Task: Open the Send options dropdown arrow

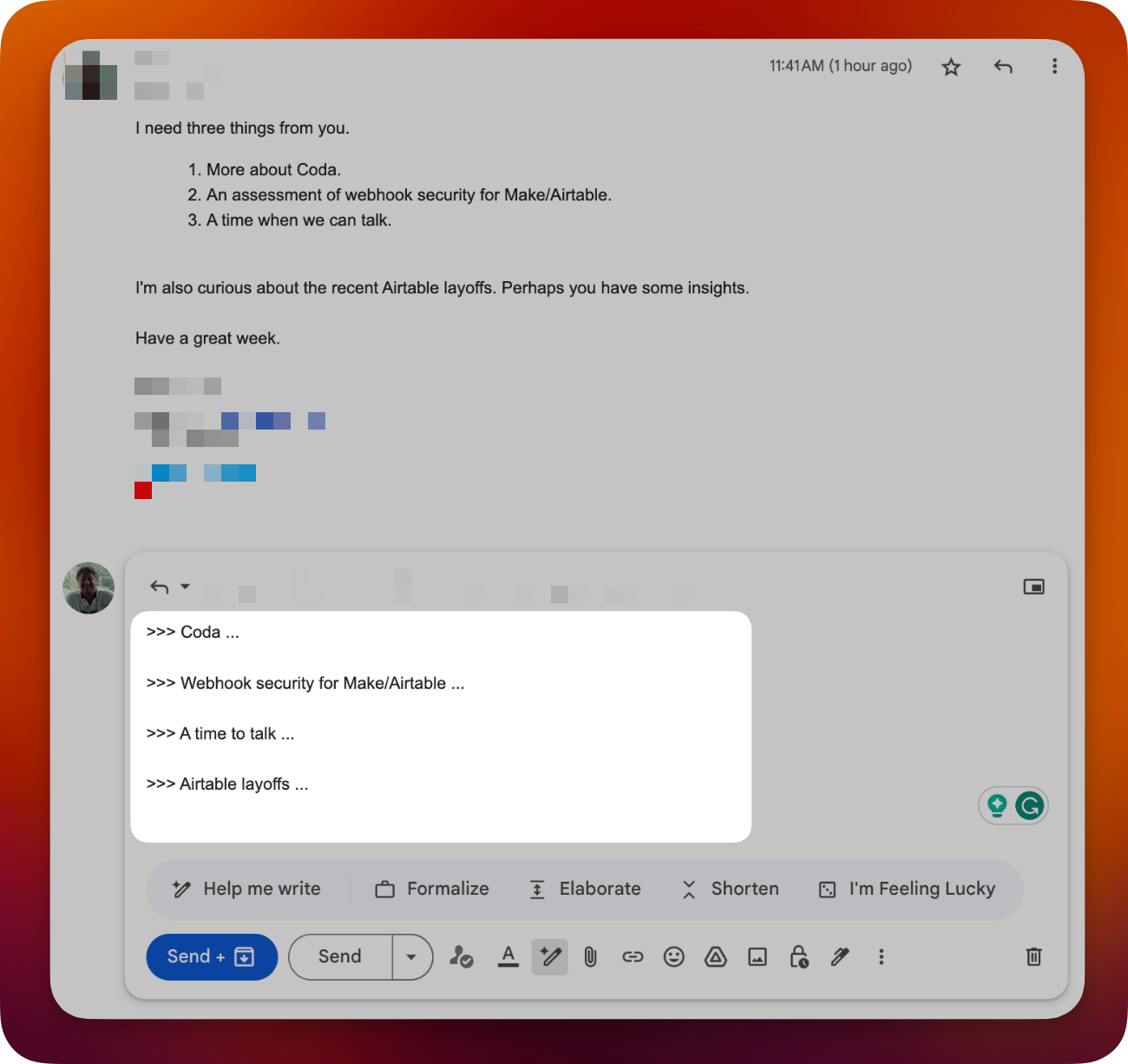Action: pos(412,957)
